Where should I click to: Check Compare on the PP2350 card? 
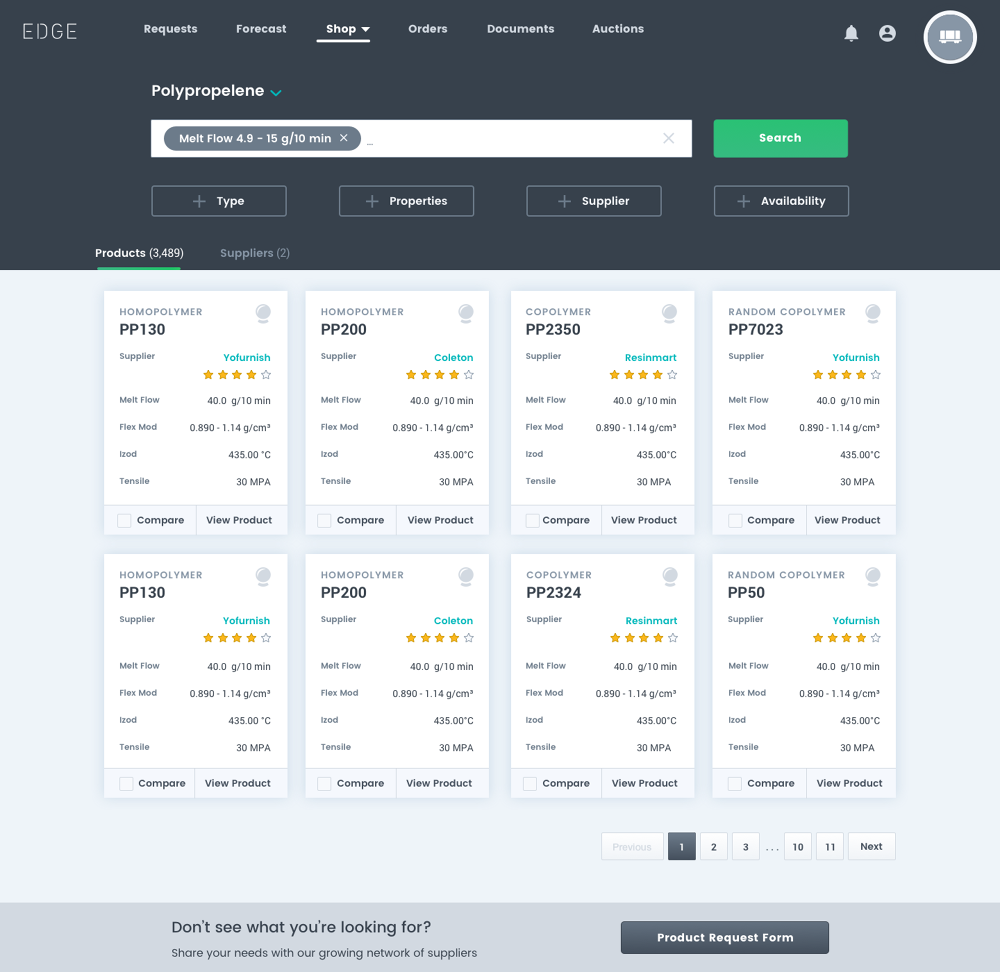(532, 521)
